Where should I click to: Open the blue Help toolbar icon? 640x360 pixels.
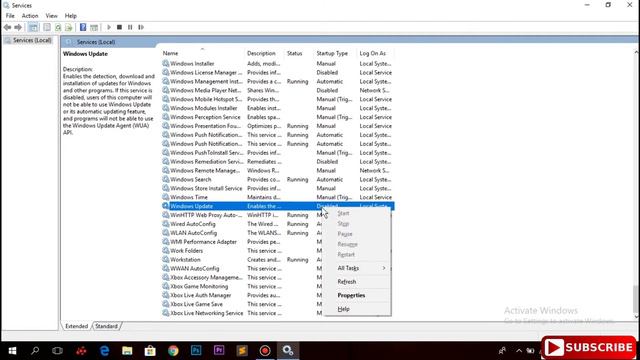[83, 27]
